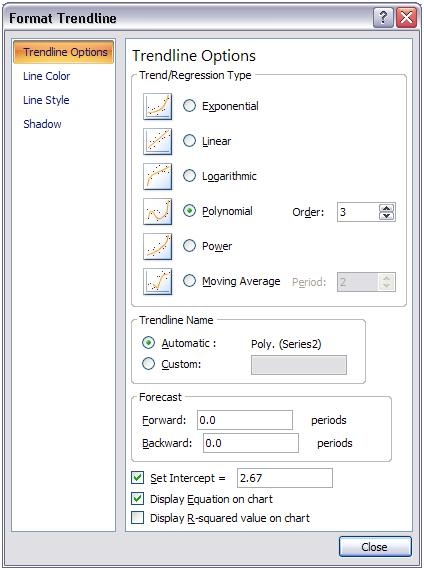Select the Linear regression radio button

click(189, 141)
